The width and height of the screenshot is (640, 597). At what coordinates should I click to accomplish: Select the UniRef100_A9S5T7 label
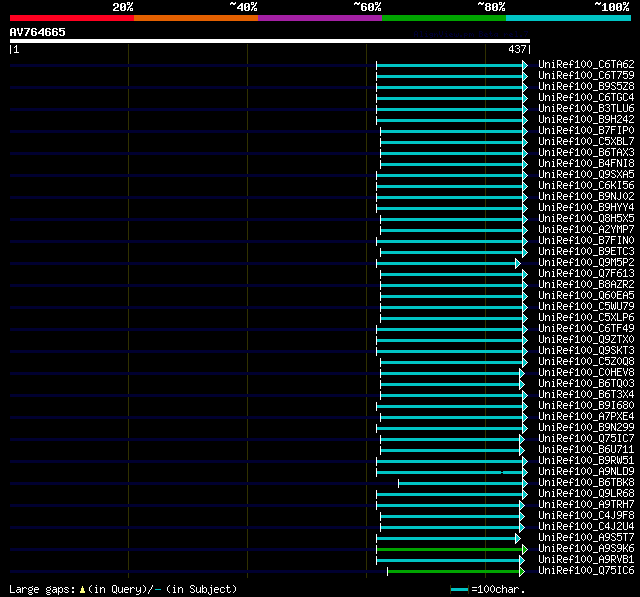(x=586, y=538)
